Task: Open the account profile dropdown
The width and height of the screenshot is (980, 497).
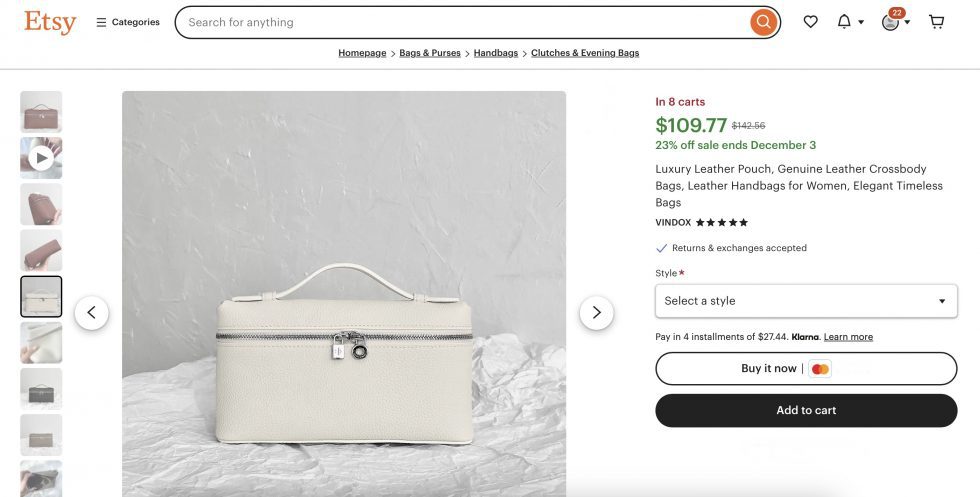Action: point(895,22)
